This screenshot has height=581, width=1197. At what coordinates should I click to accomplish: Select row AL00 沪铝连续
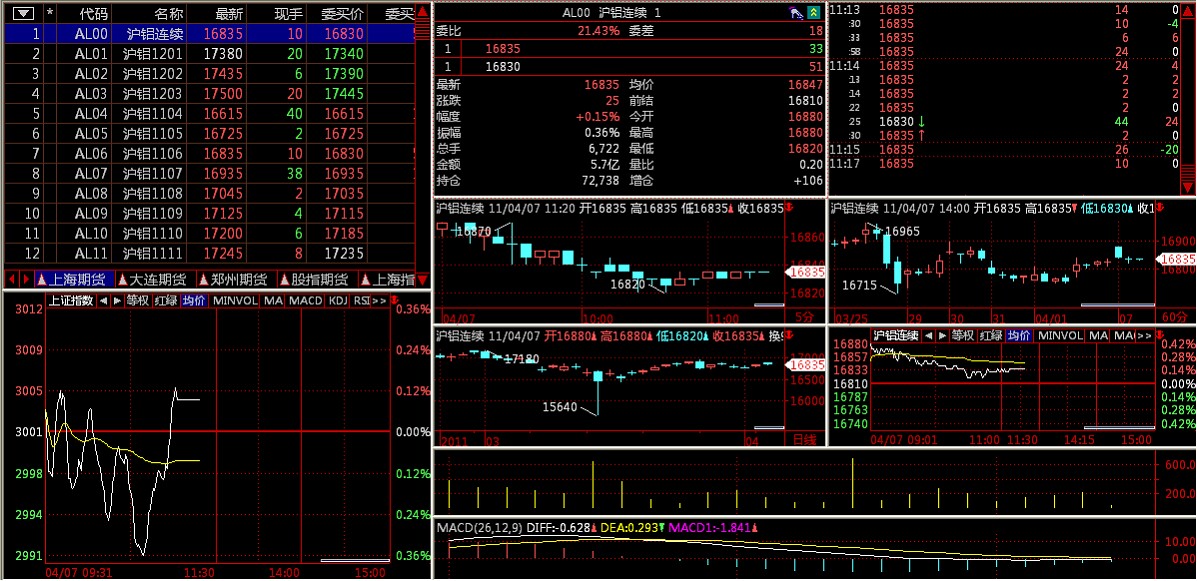[209, 34]
